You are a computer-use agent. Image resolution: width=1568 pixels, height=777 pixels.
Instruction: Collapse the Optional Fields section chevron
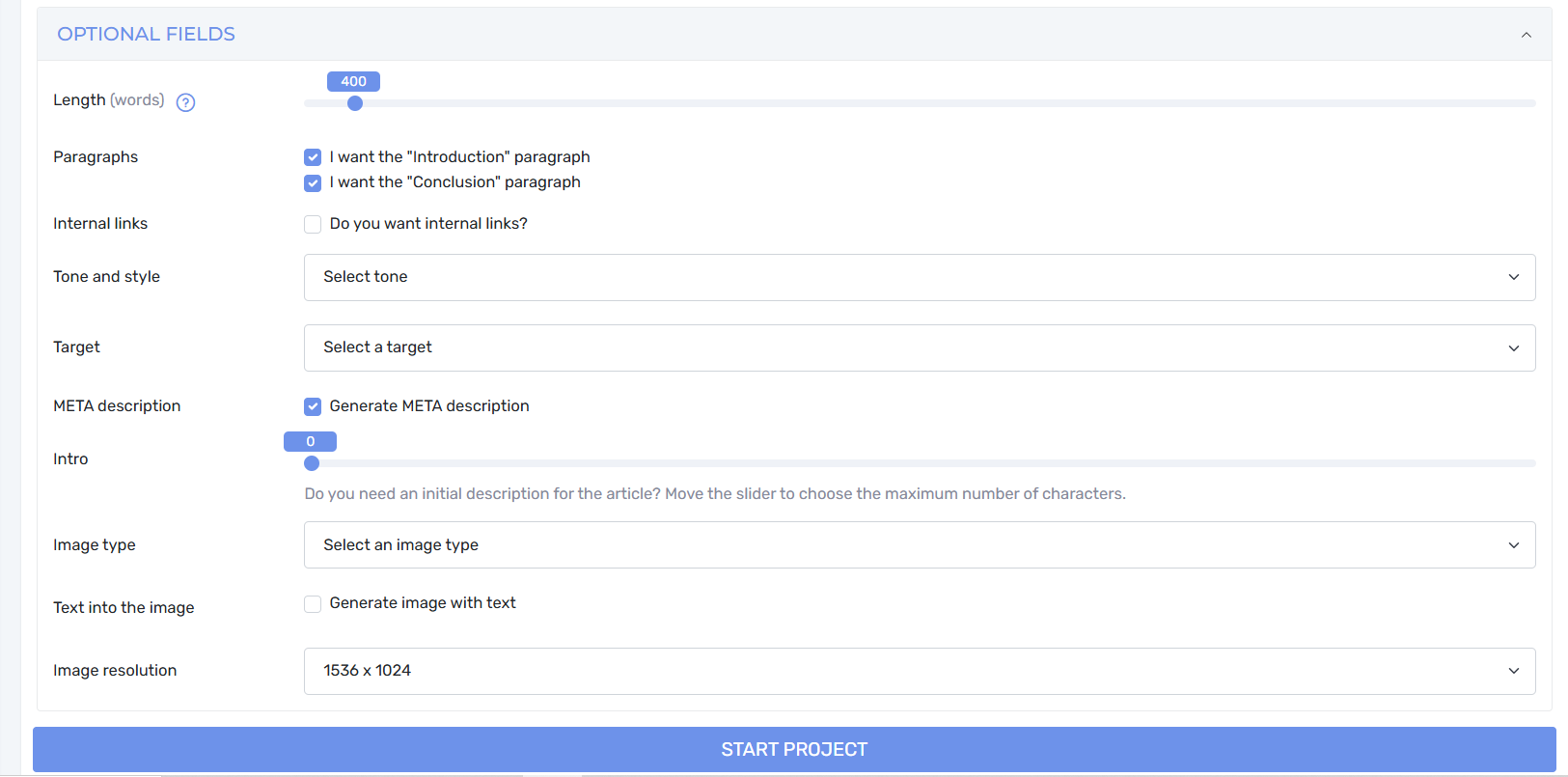click(1527, 35)
